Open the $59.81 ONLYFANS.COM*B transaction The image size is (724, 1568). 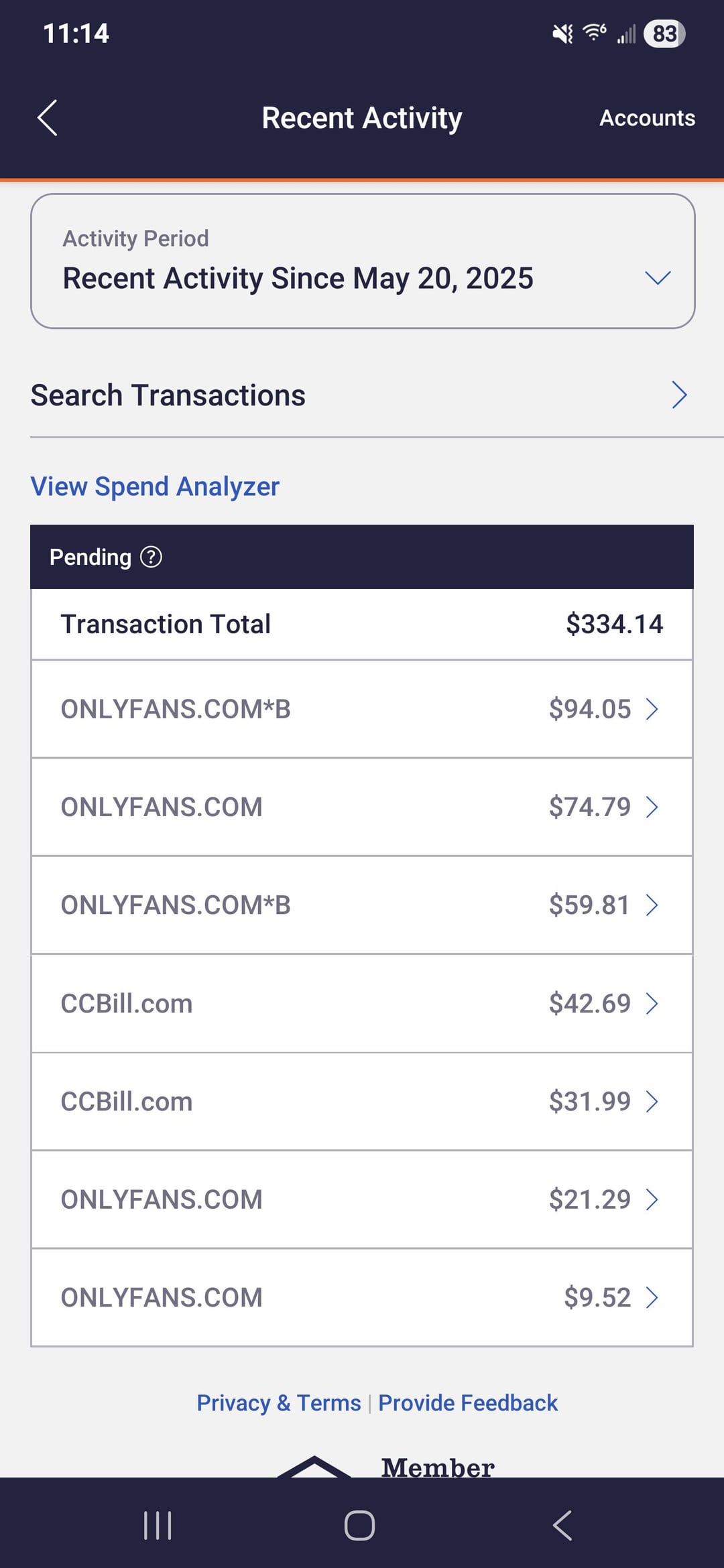point(362,905)
